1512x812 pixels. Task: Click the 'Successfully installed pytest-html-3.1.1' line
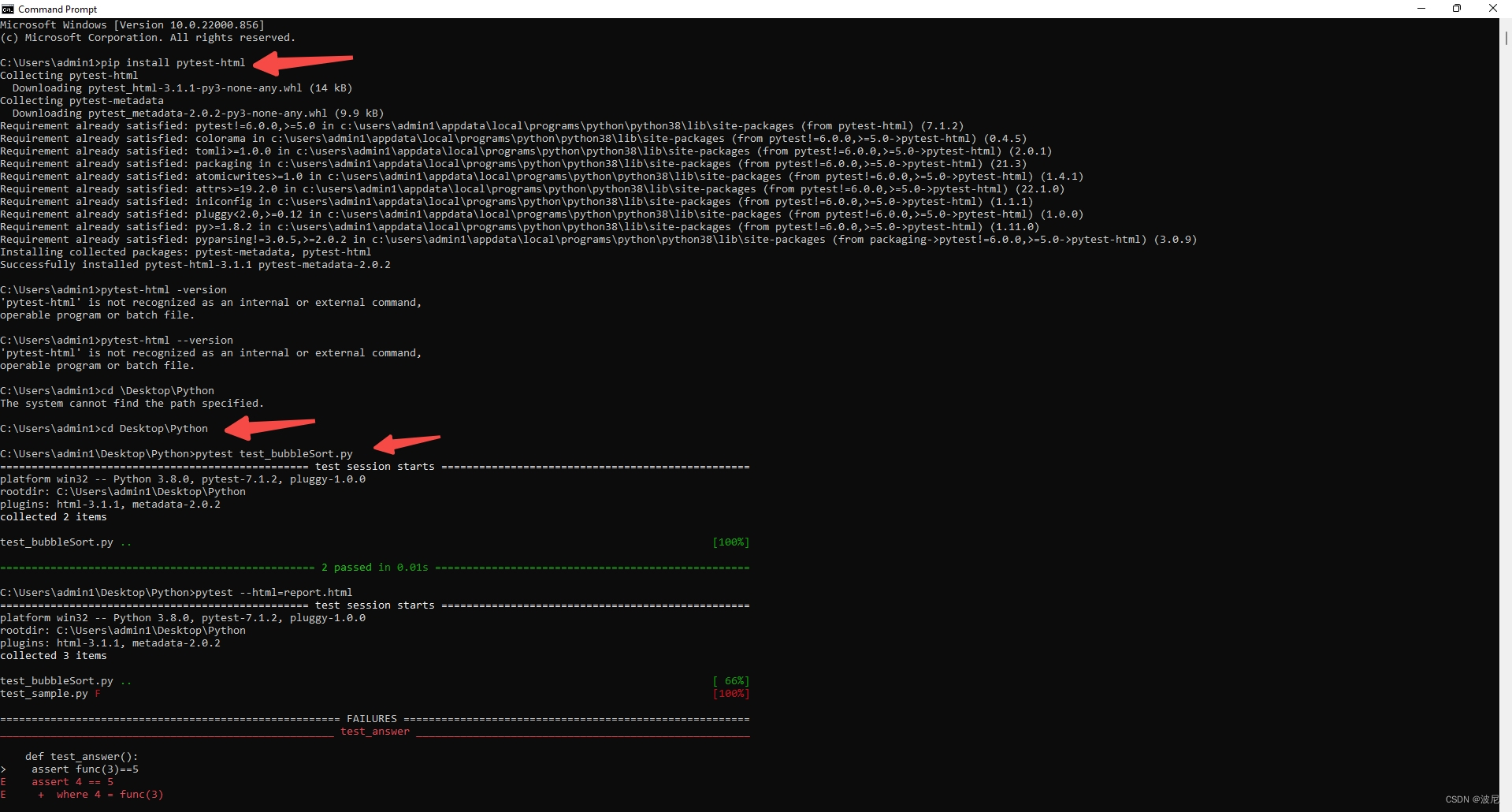coord(195,265)
